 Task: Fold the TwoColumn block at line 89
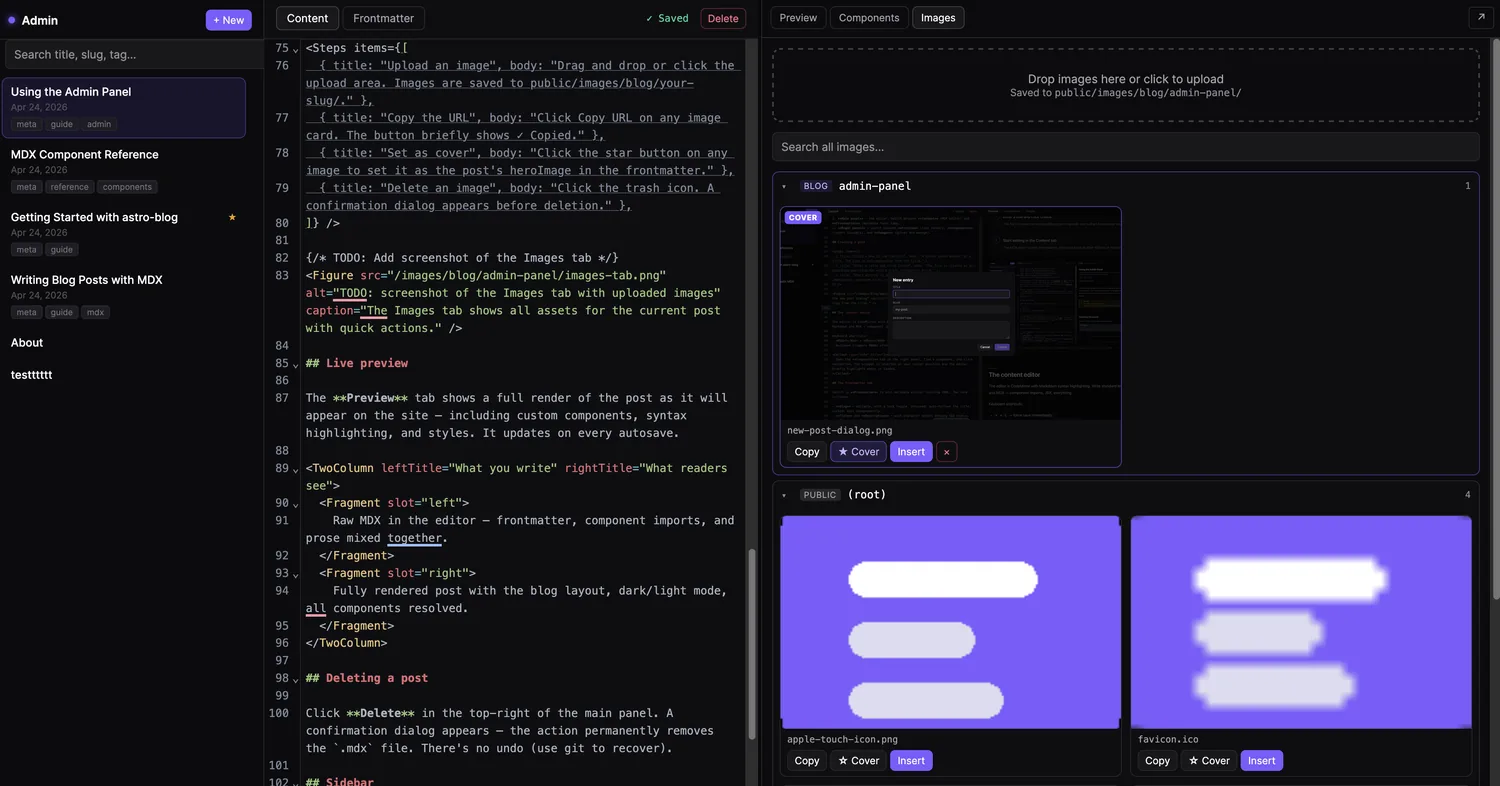click(295, 469)
